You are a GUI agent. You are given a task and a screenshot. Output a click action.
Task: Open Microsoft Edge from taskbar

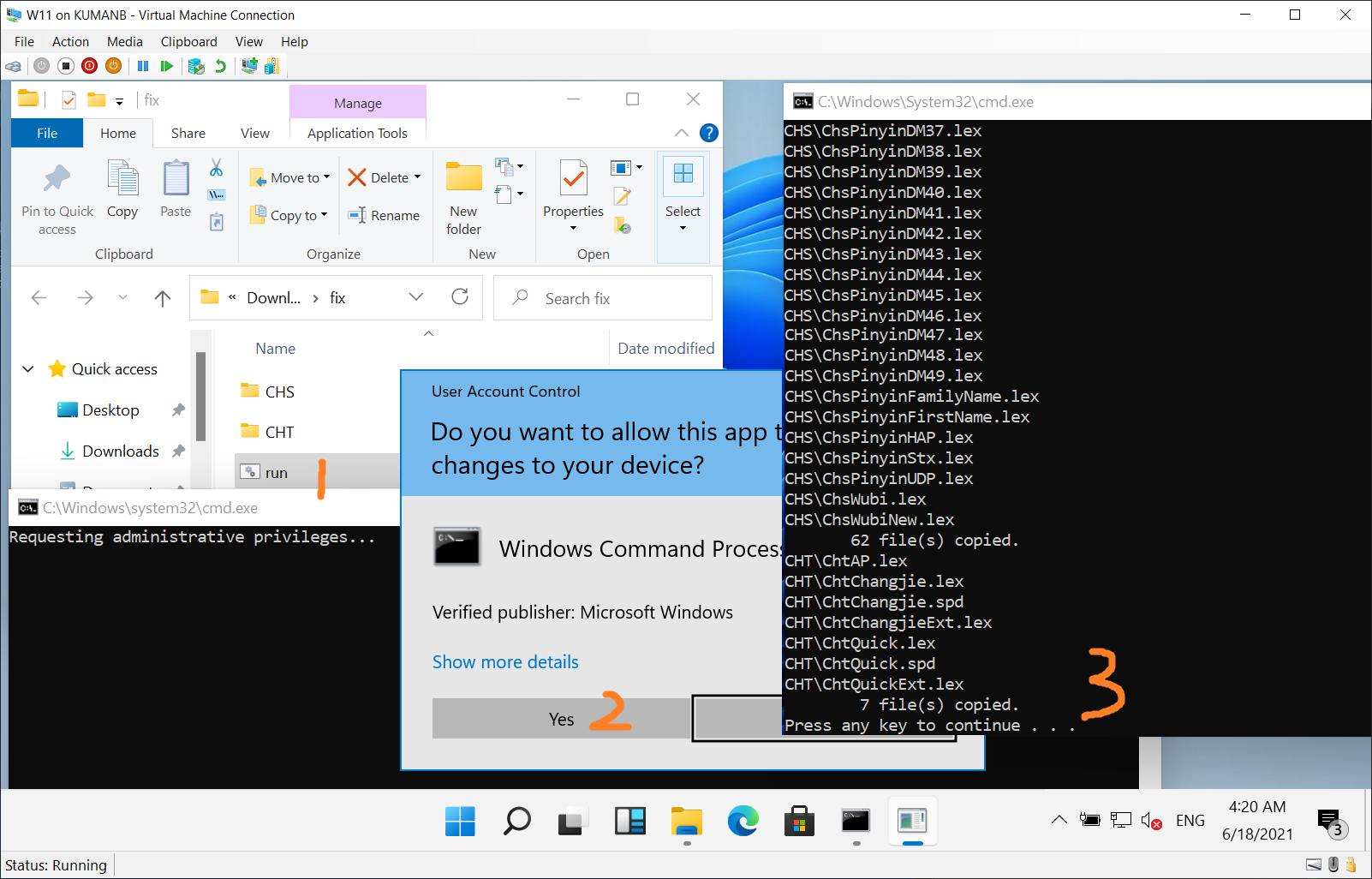coord(743,821)
